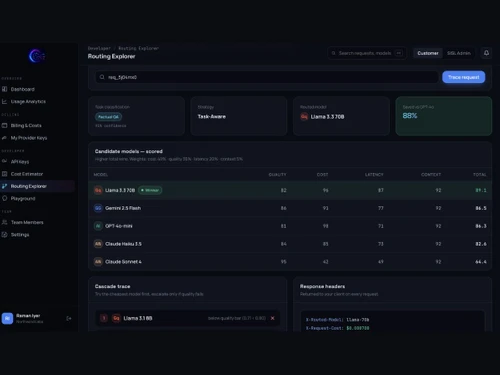Image resolution: width=500 pixels, height=375 pixels.
Task: Click the Cost column header
Action: (x=322, y=175)
